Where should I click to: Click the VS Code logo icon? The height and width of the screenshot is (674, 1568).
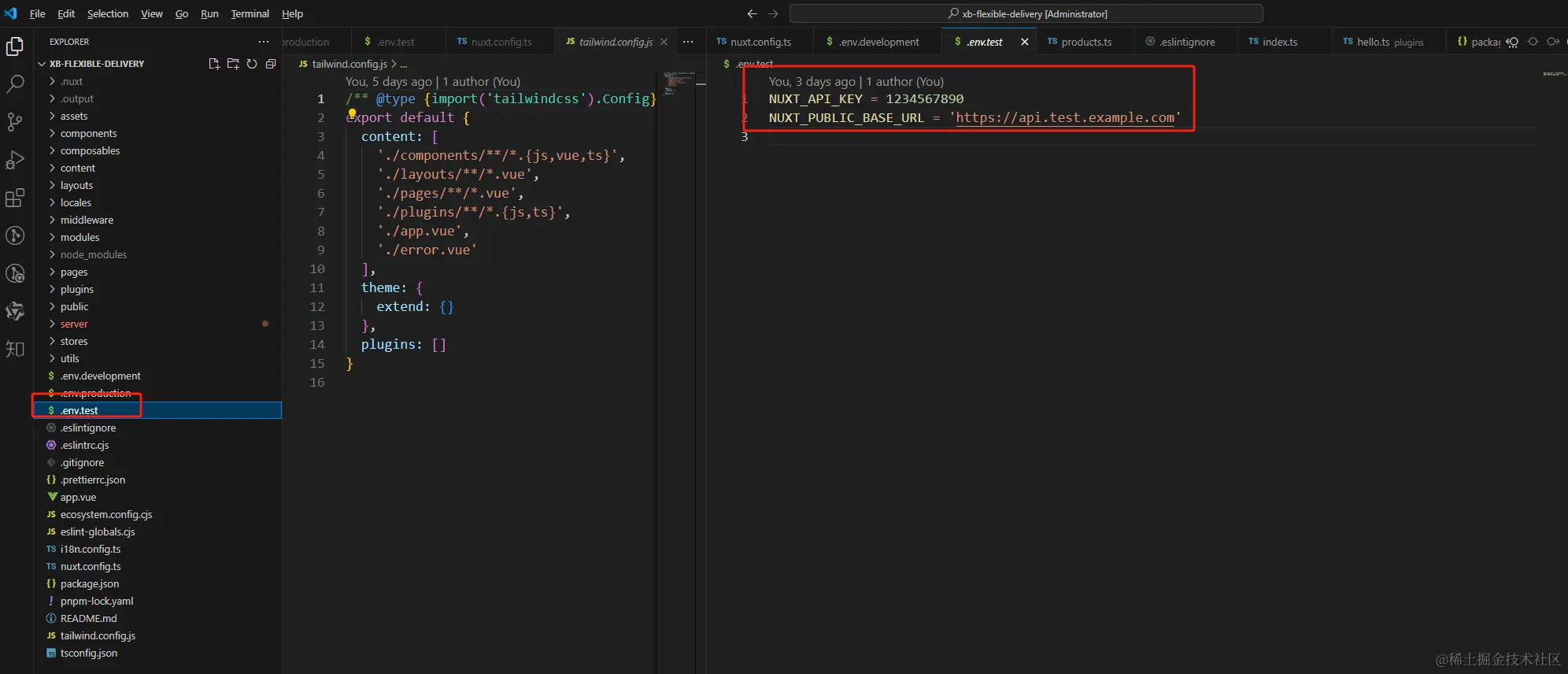point(10,13)
